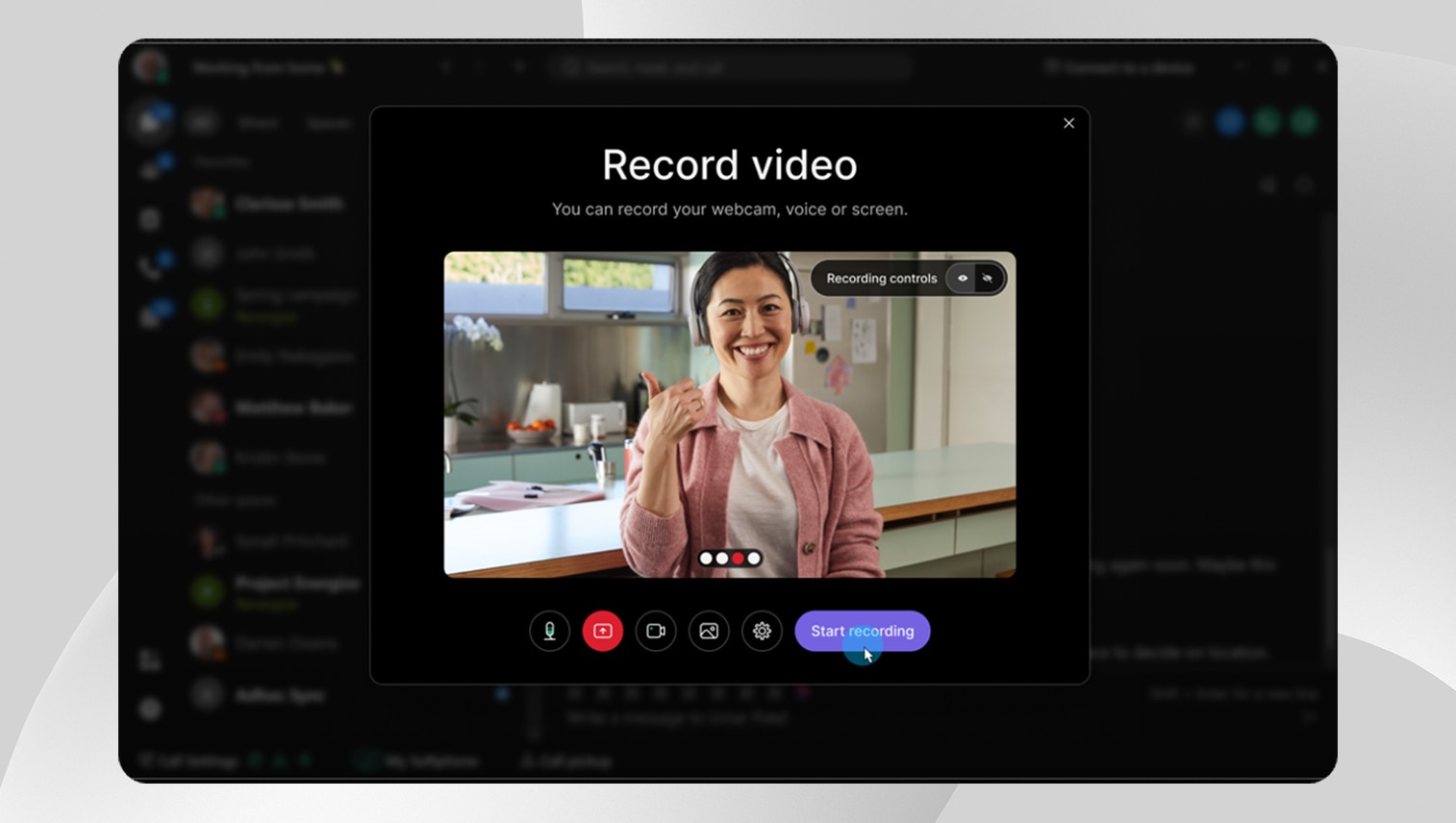Close the Record video dialog
The image size is (1456, 823).
[1068, 123]
